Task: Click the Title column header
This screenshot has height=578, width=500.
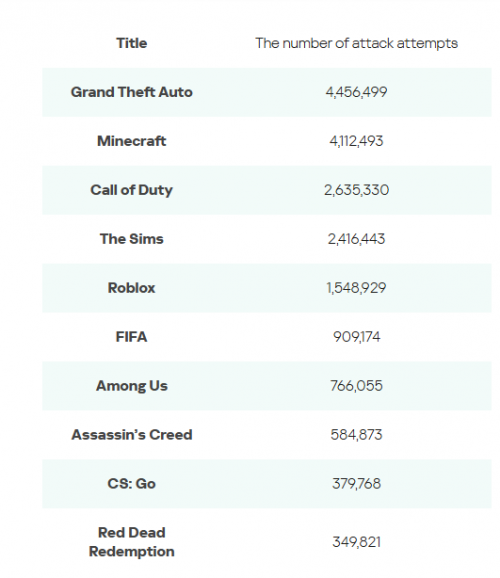Action: 132,43
